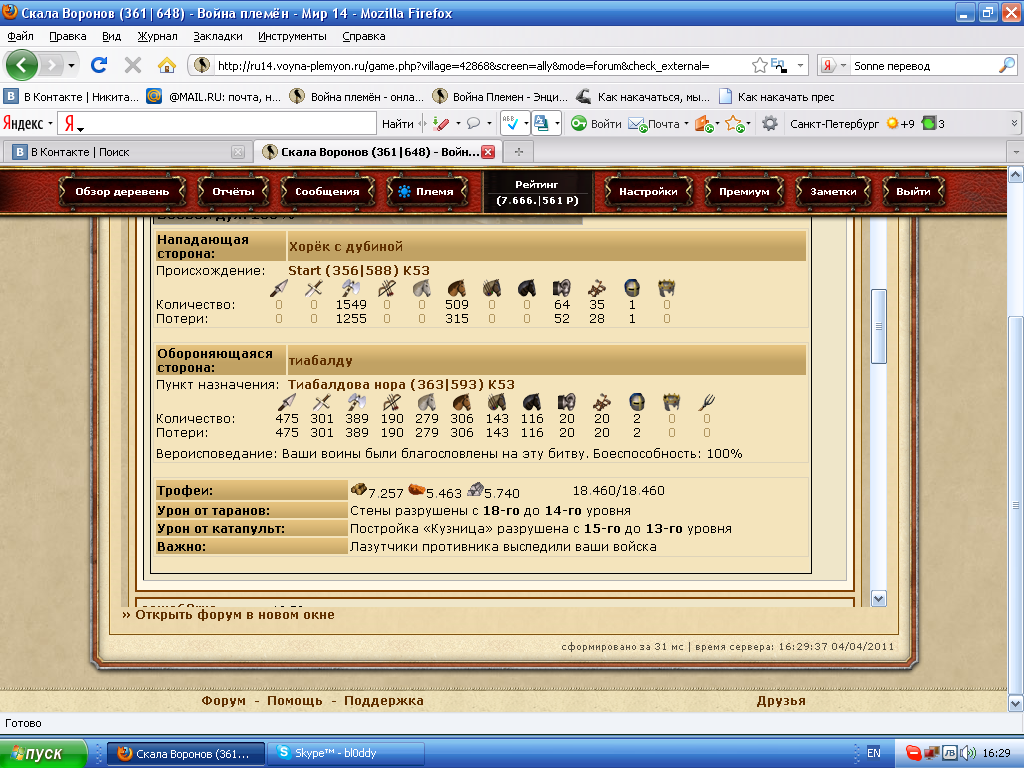Expand the Яндекс logo dropdown
This screenshot has height=768, width=1024.
click(x=50, y=123)
